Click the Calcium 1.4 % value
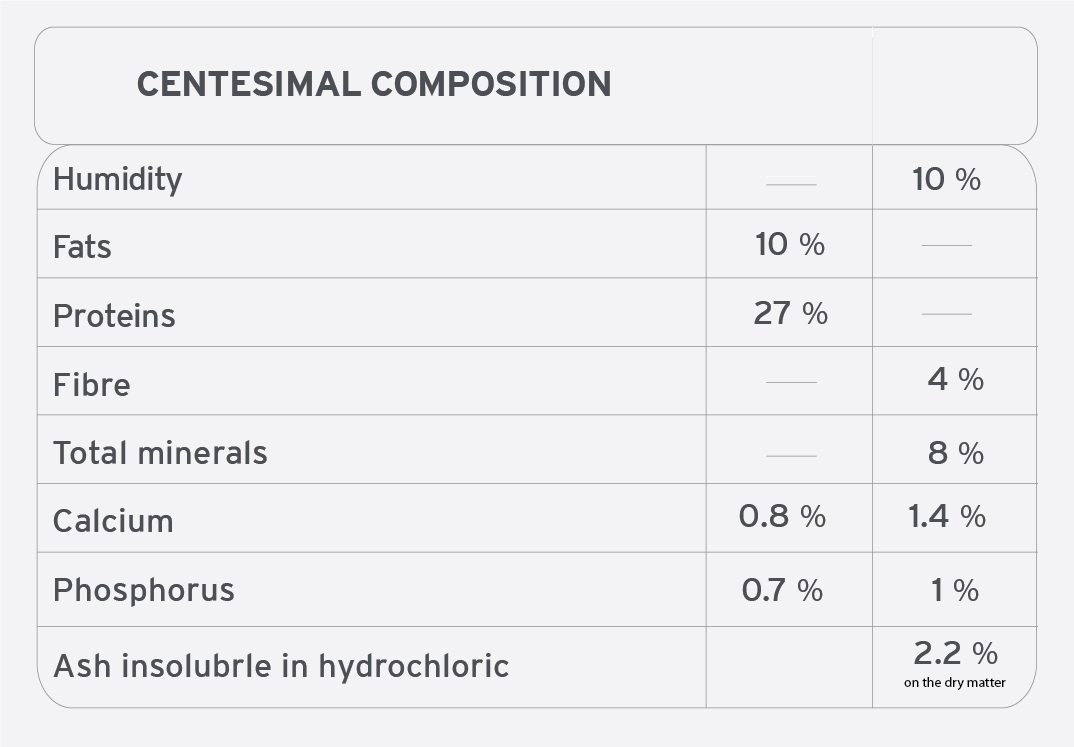1074x747 pixels. point(947,516)
